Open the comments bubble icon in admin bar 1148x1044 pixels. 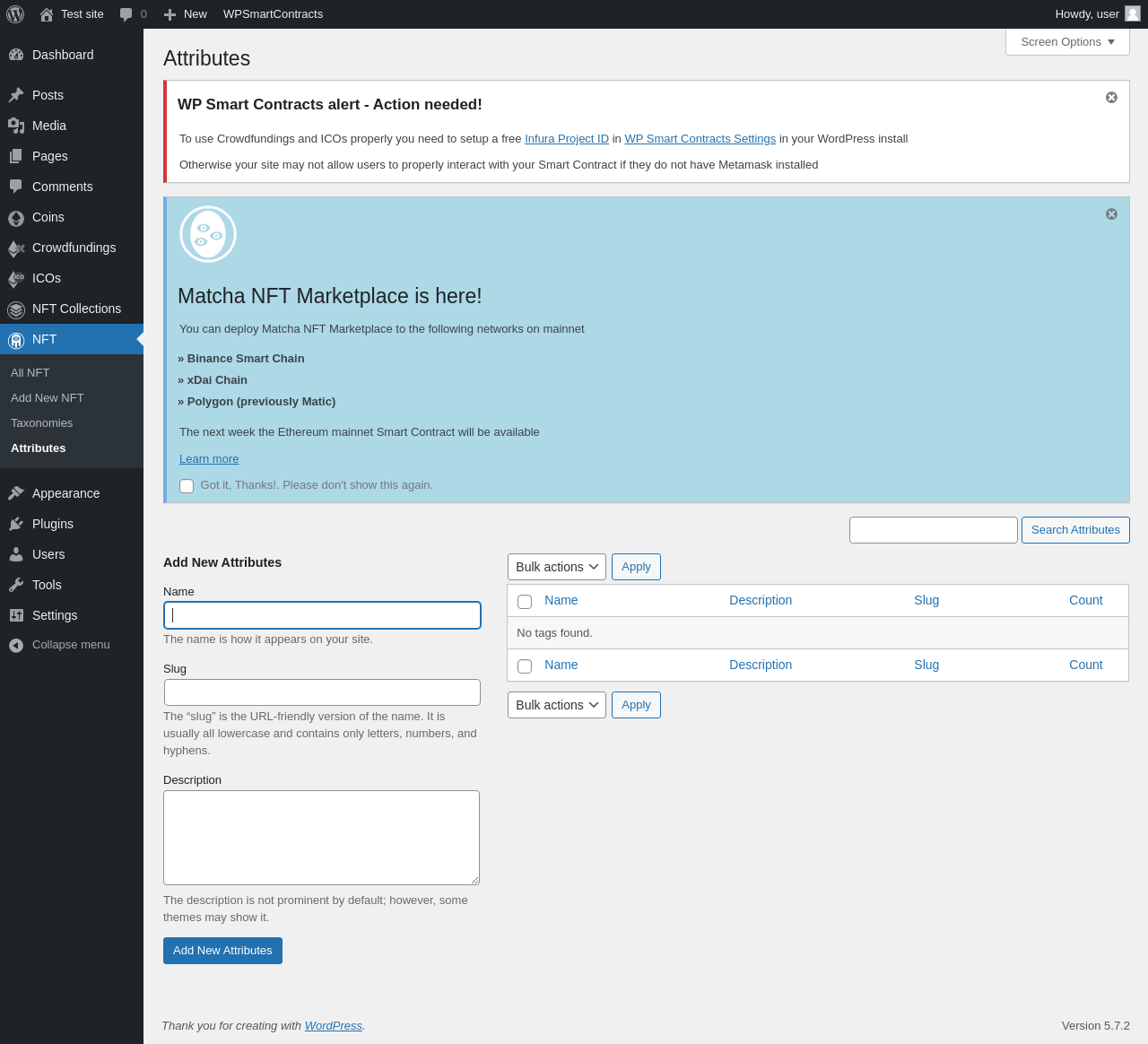(x=126, y=14)
